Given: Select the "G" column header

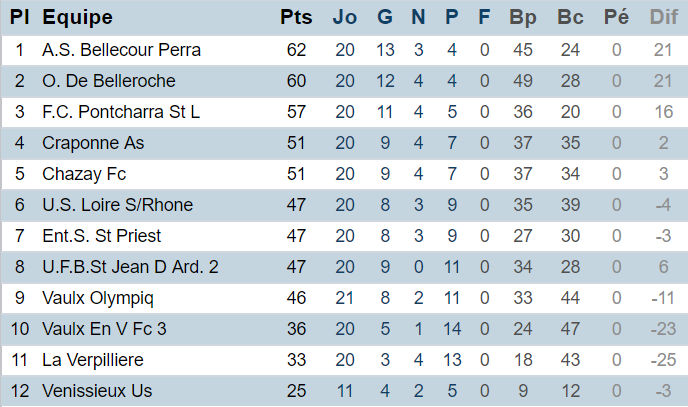Looking at the screenshot, I should coord(385,17).
